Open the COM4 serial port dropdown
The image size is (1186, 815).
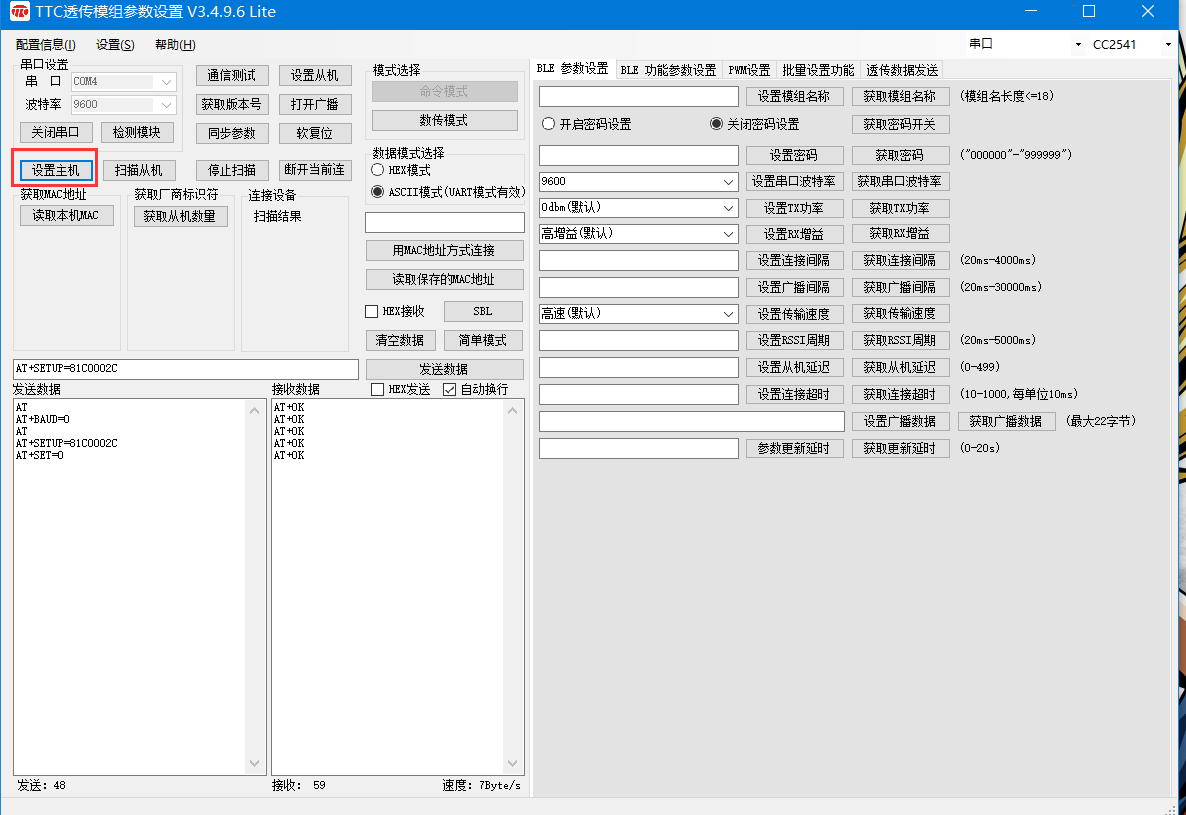165,82
